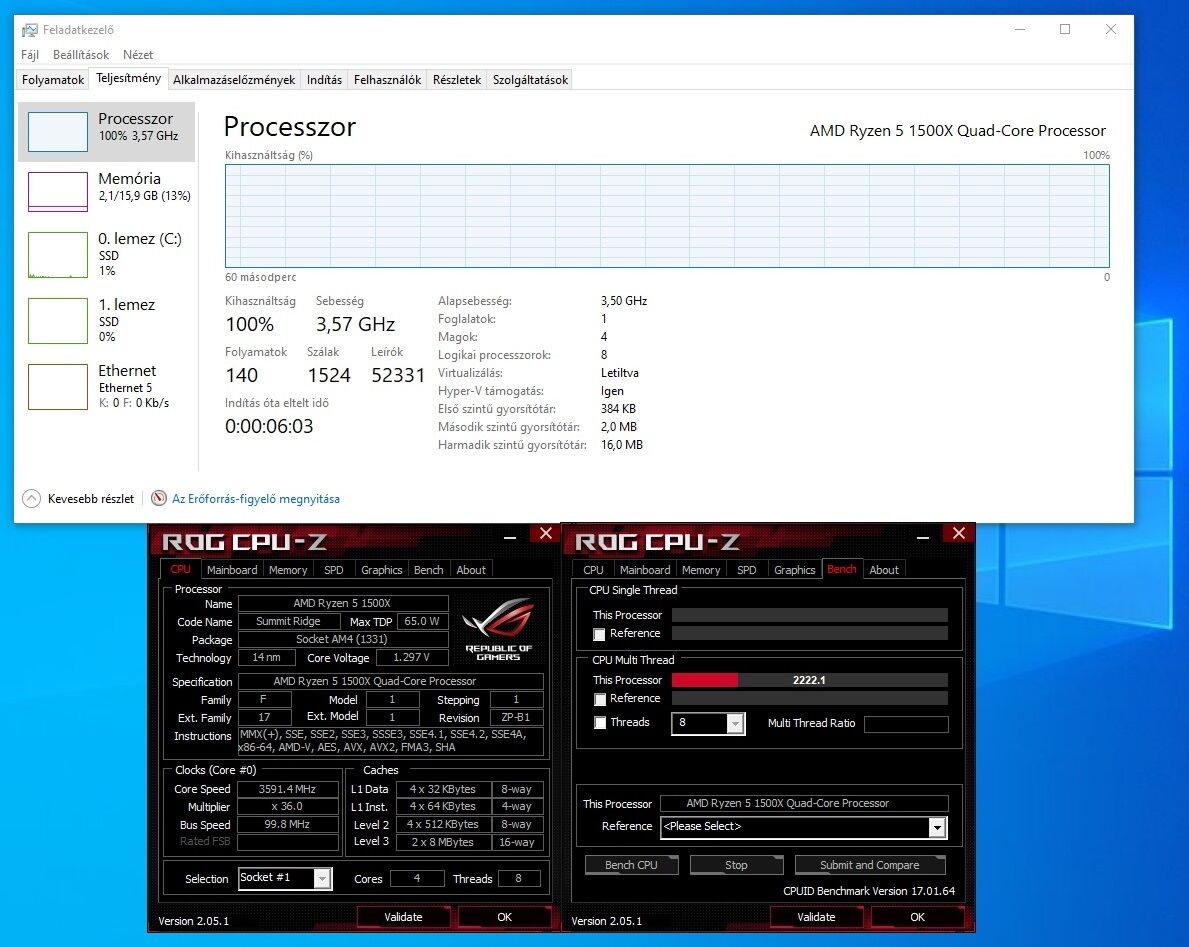Click Validate in right CPU-Z window
Screen dimensions: 1189x947
coord(816,917)
